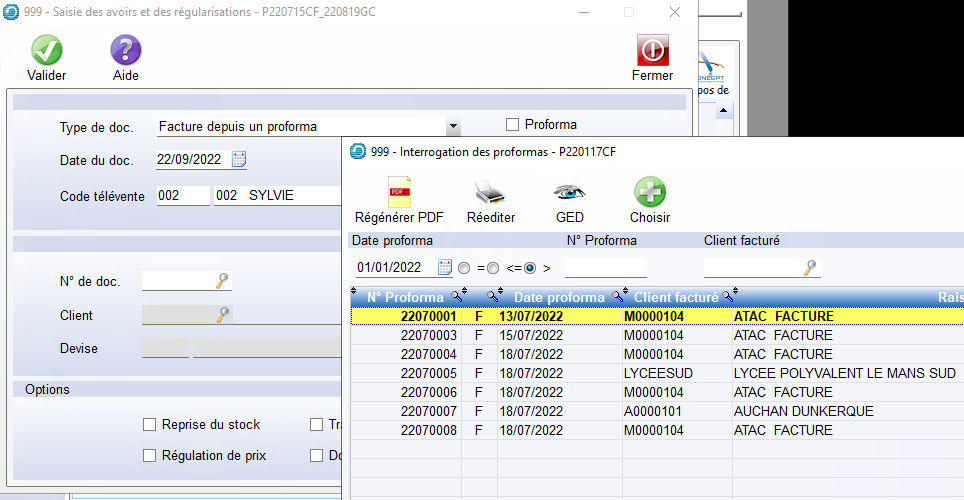Click the Régénérer PDF icon

[x=398, y=192]
